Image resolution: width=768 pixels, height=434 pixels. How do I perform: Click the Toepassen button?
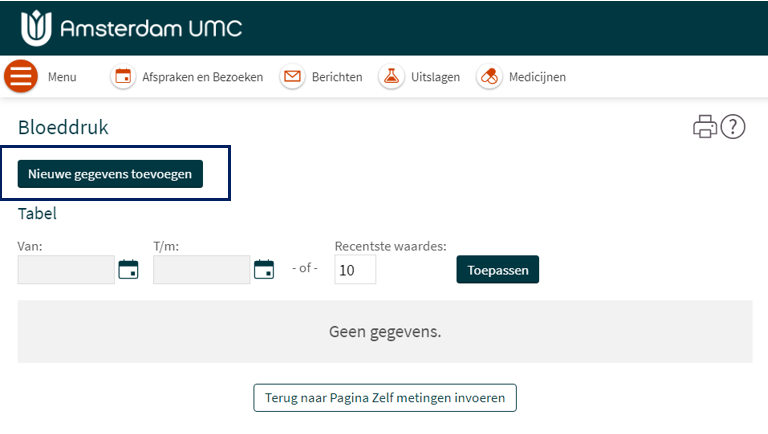point(497,270)
